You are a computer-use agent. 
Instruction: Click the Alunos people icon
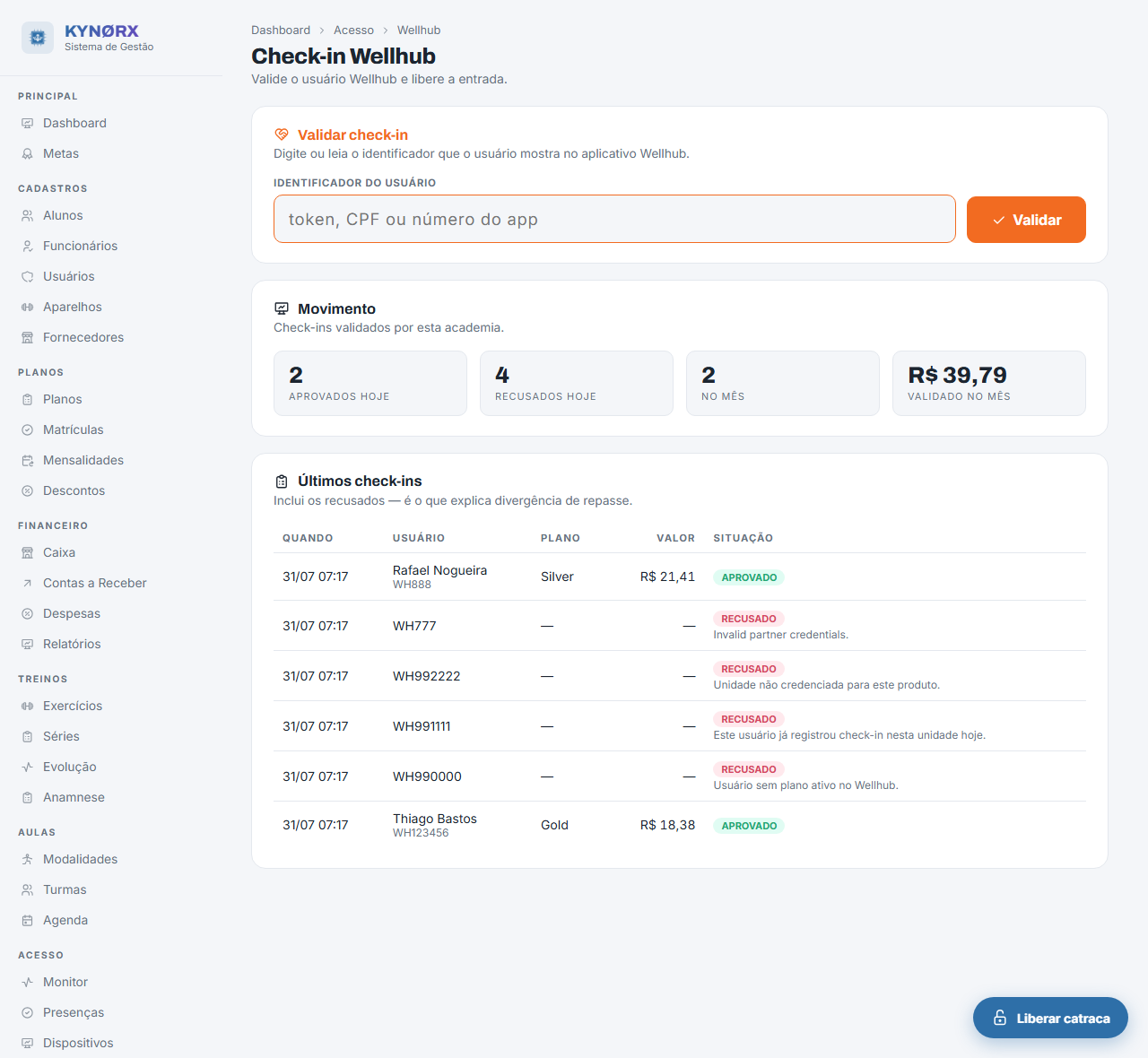click(x=28, y=216)
